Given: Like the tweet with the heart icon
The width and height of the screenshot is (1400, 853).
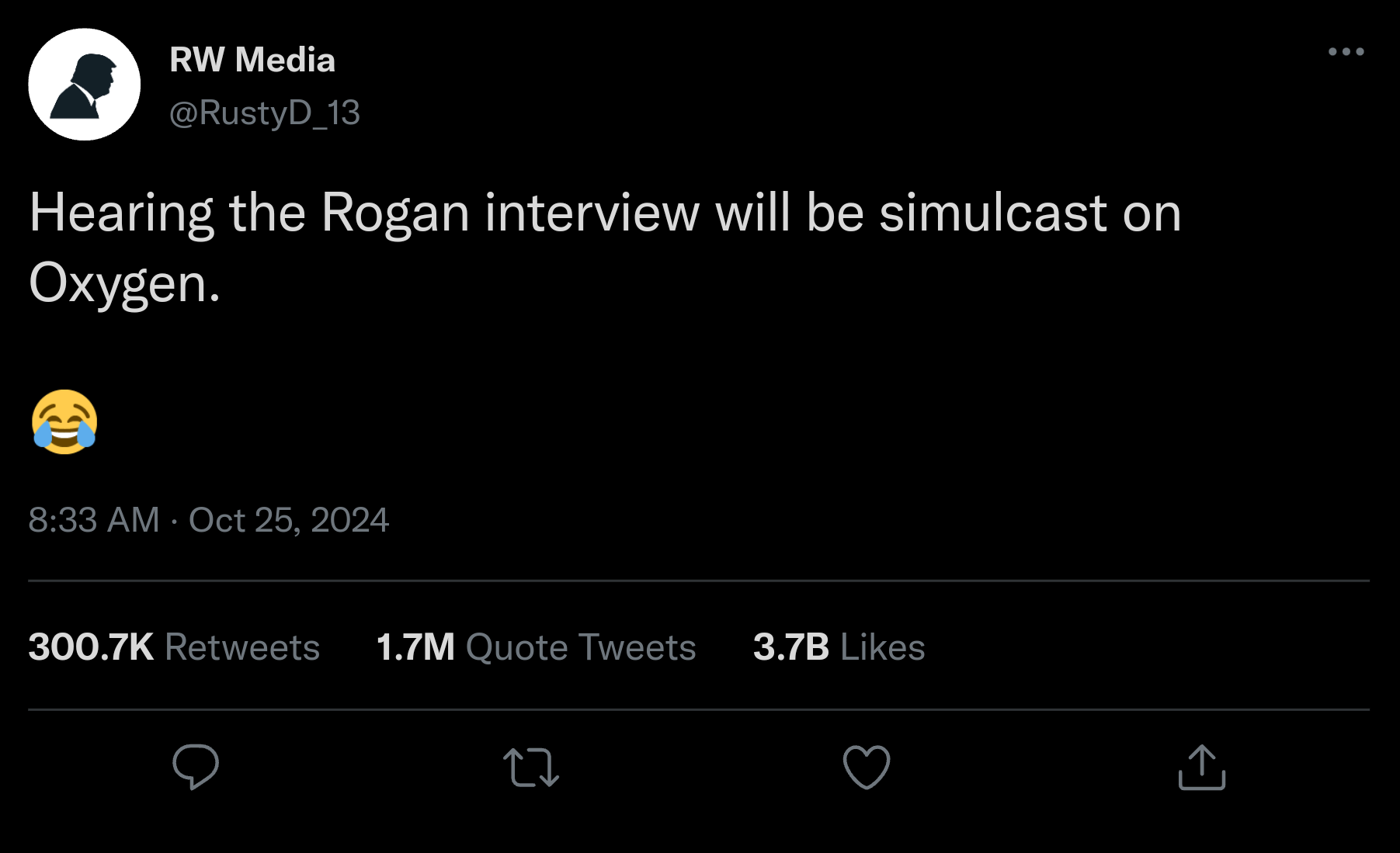Looking at the screenshot, I should [x=866, y=767].
